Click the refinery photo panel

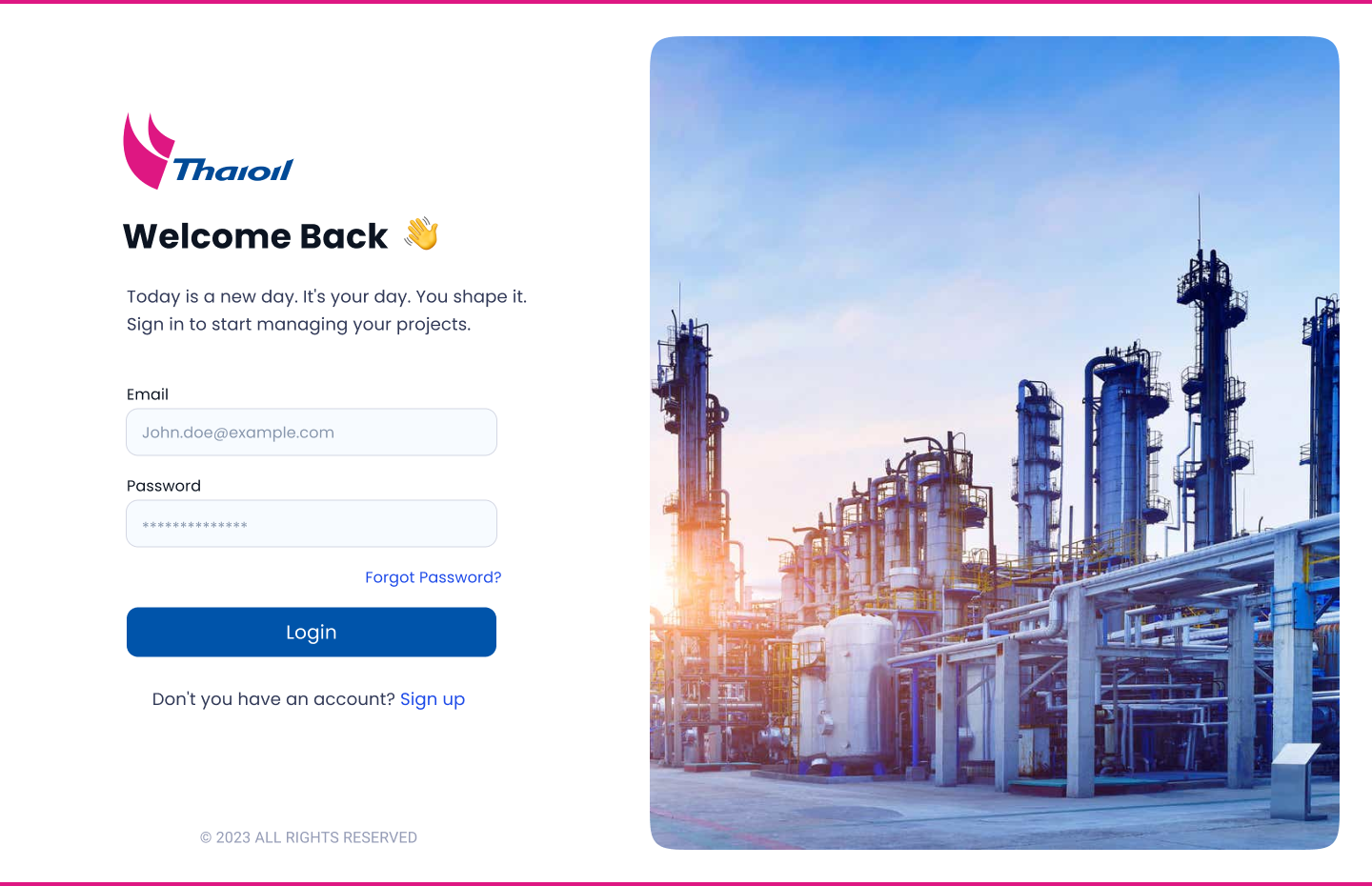coord(995,443)
